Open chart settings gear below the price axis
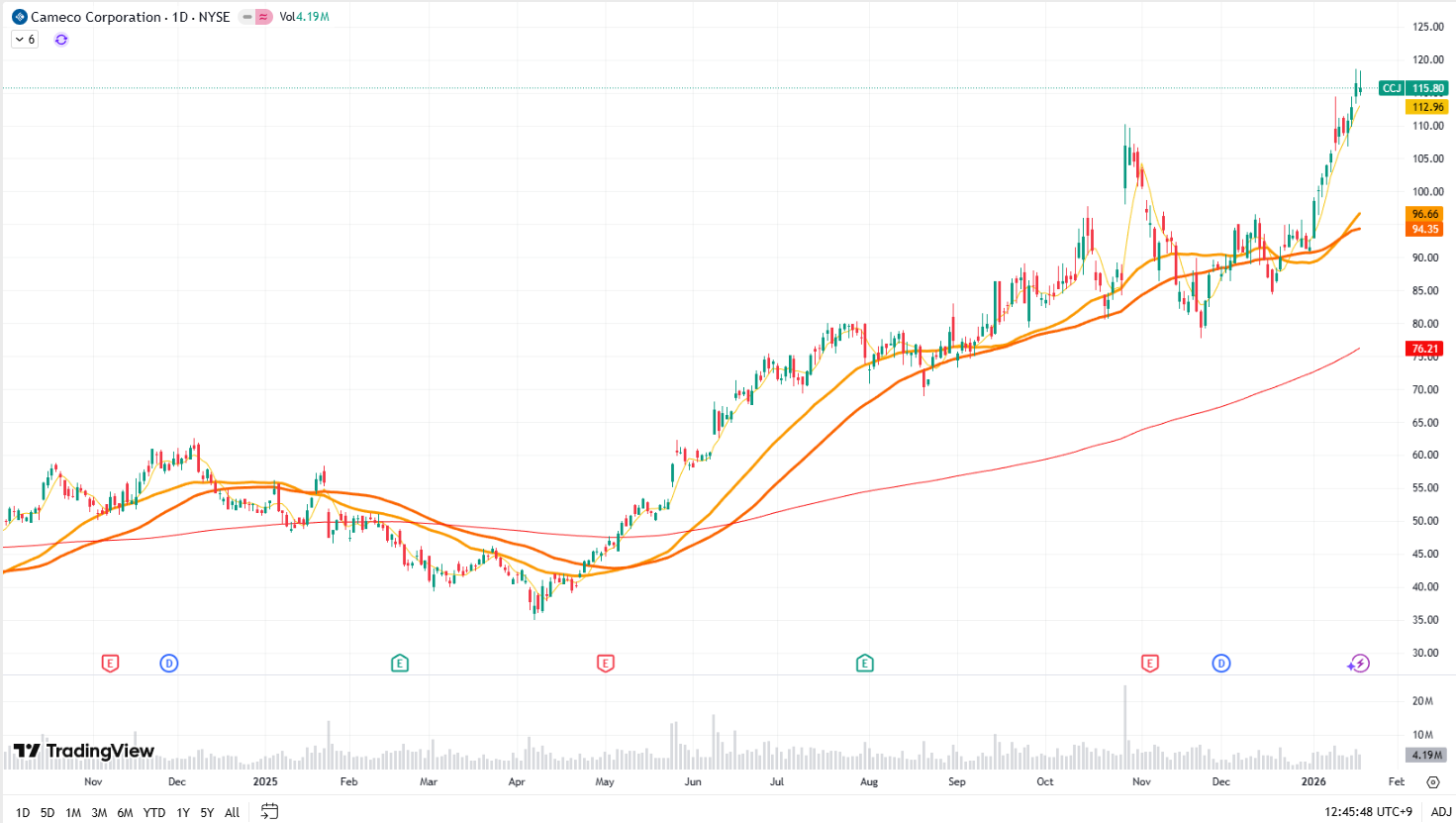Image resolution: width=1456 pixels, height=823 pixels. [1432, 781]
